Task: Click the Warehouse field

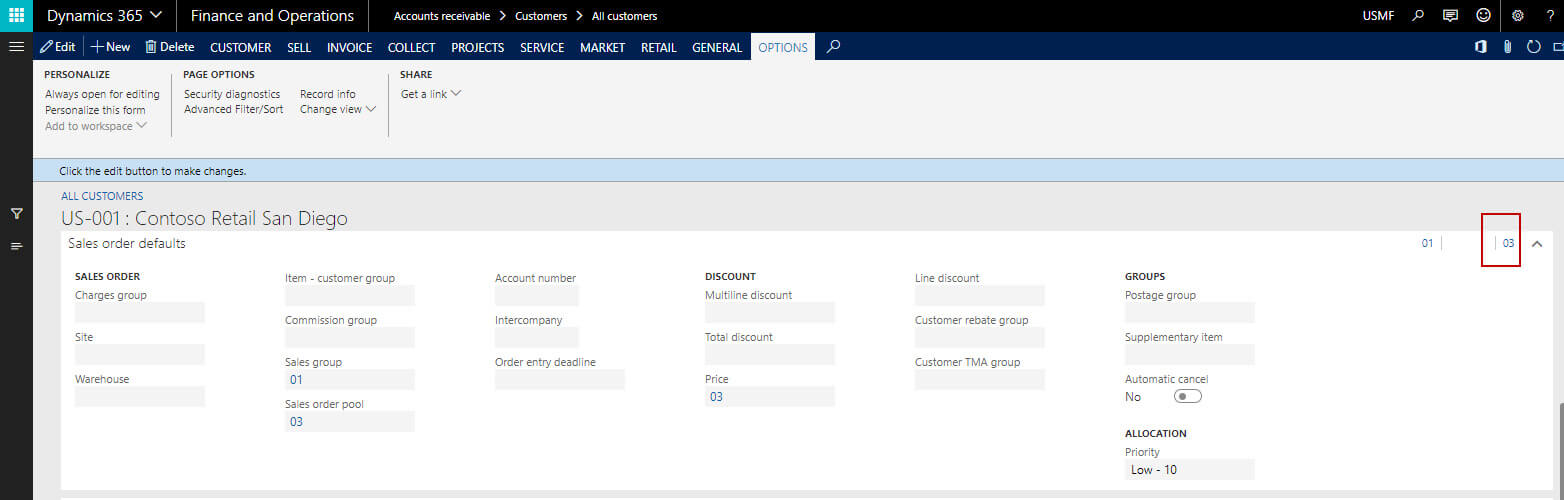Action: click(140, 396)
